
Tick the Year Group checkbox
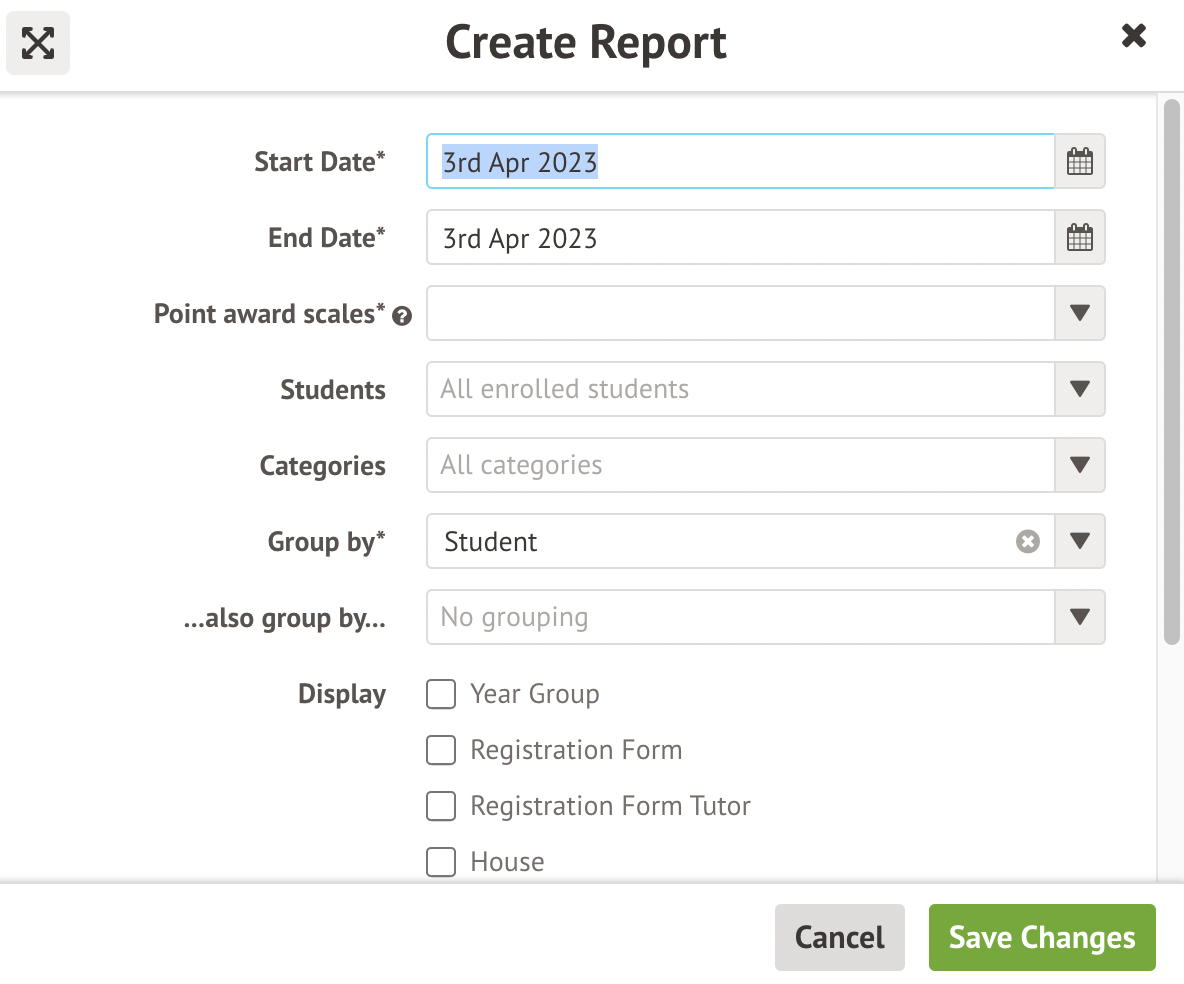click(x=441, y=694)
